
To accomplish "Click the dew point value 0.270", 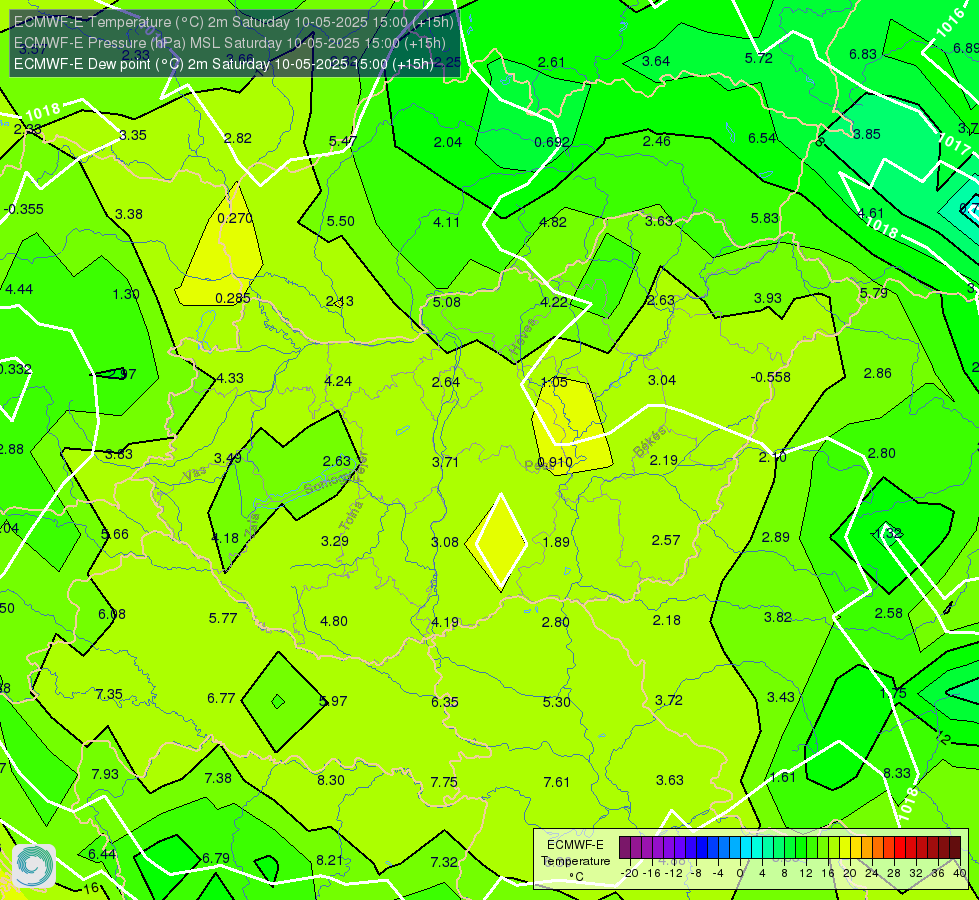I will (235, 218).
